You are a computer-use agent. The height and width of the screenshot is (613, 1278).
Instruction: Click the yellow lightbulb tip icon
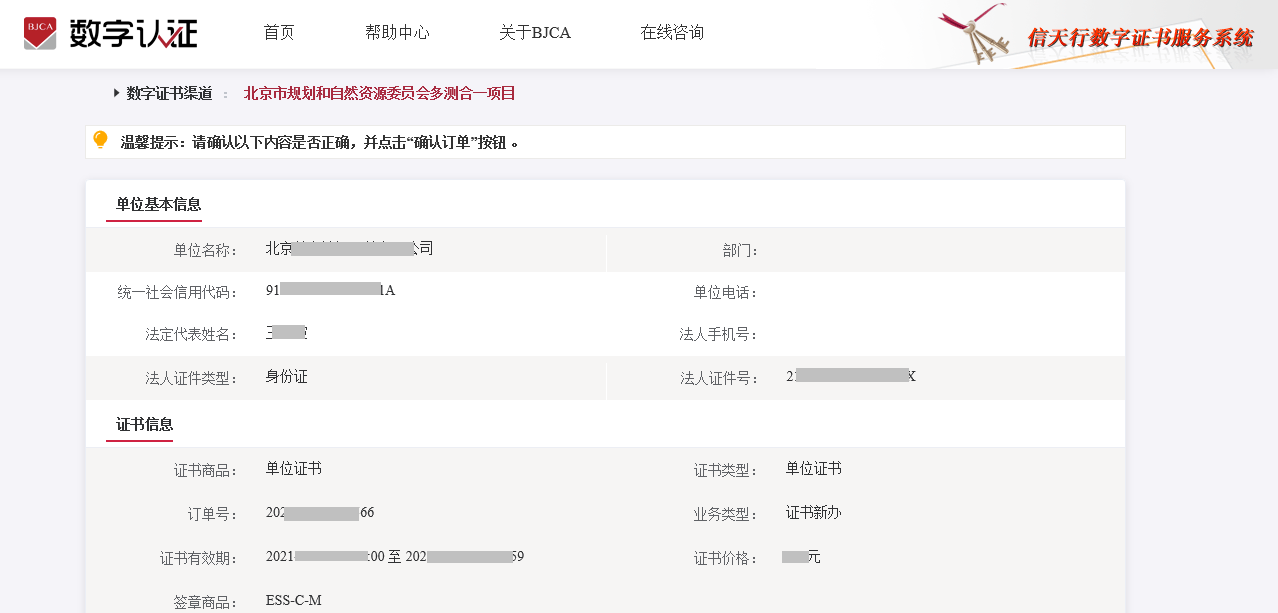pos(100,140)
